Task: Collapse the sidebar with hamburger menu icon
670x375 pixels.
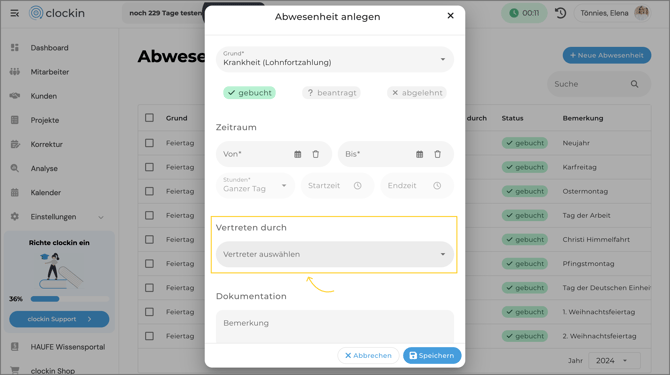Action: point(15,13)
